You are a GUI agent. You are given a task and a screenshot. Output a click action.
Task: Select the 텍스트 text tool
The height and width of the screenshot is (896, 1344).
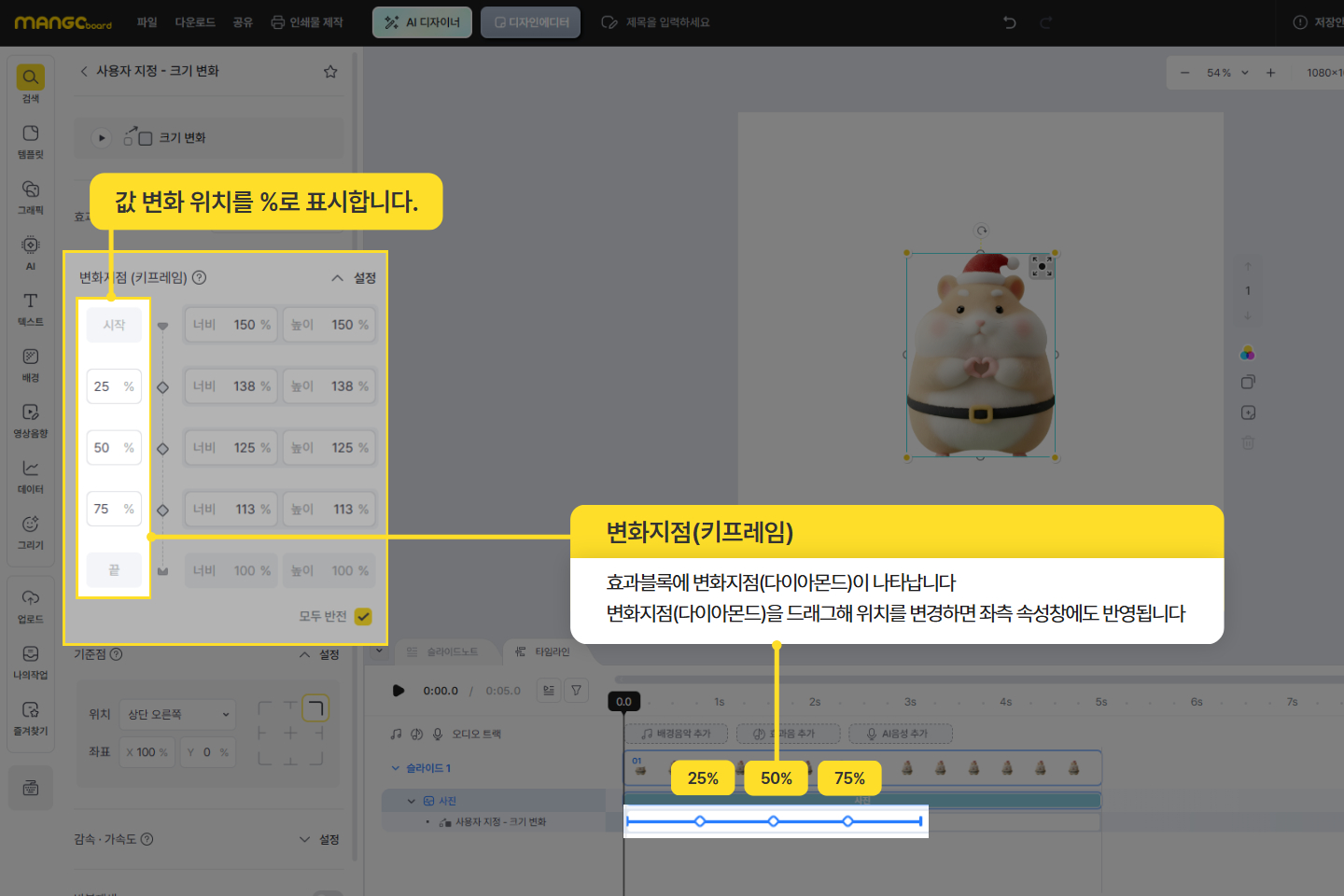(x=31, y=307)
